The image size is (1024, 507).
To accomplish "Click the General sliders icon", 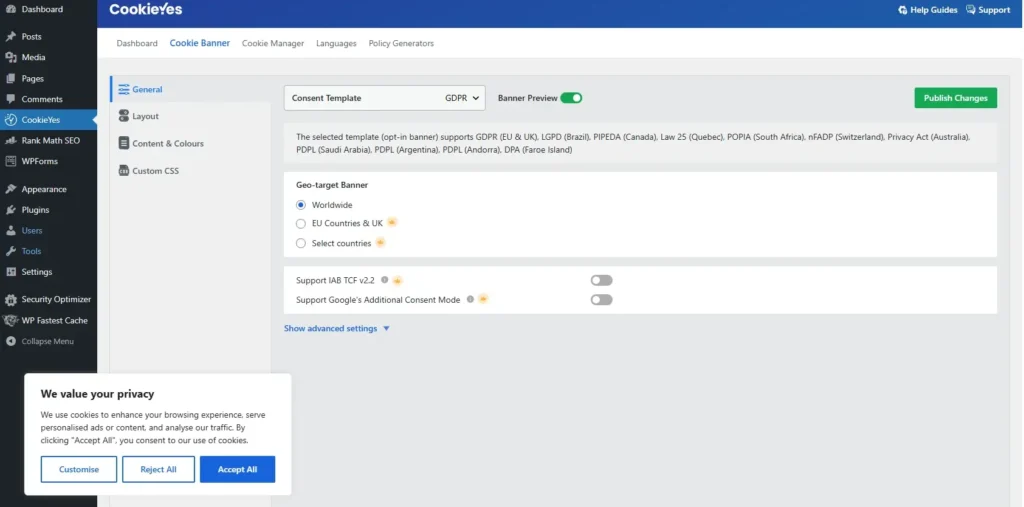I will [x=124, y=90].
